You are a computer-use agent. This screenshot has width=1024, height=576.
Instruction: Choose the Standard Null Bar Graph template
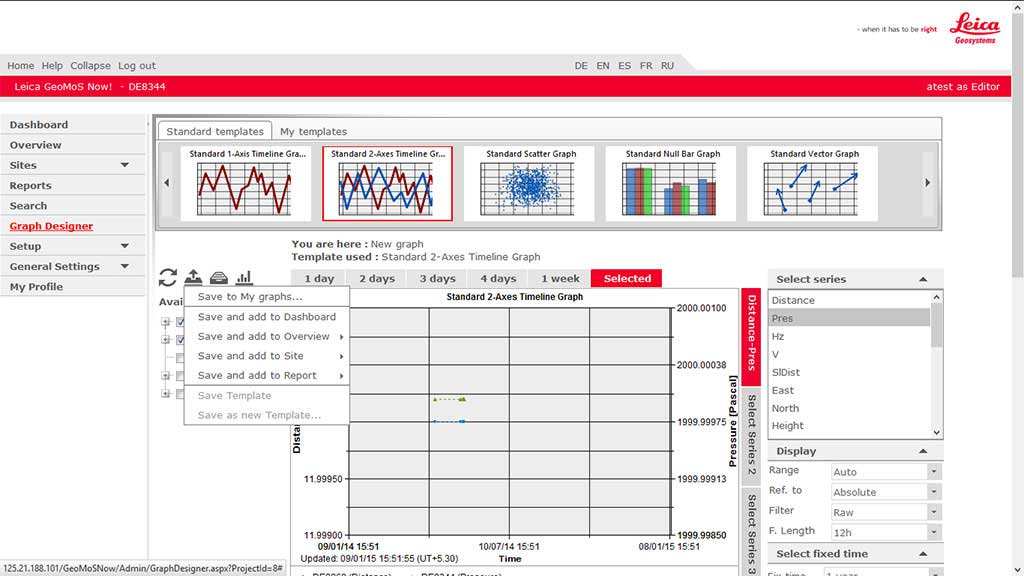[x=671, y=184]
